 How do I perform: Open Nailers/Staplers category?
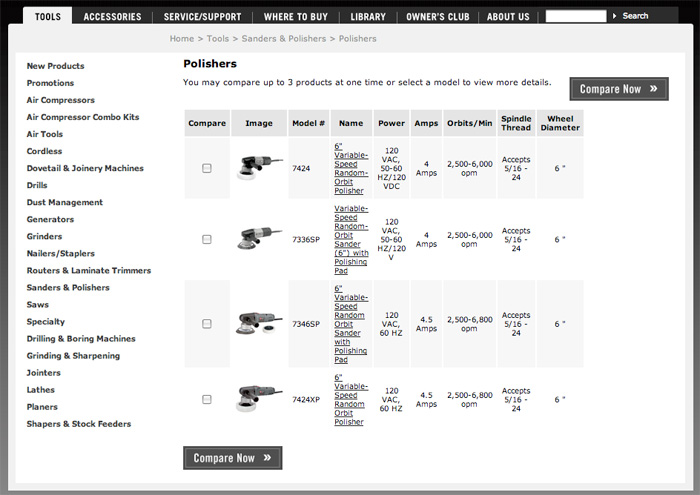[x=61, y=254]
